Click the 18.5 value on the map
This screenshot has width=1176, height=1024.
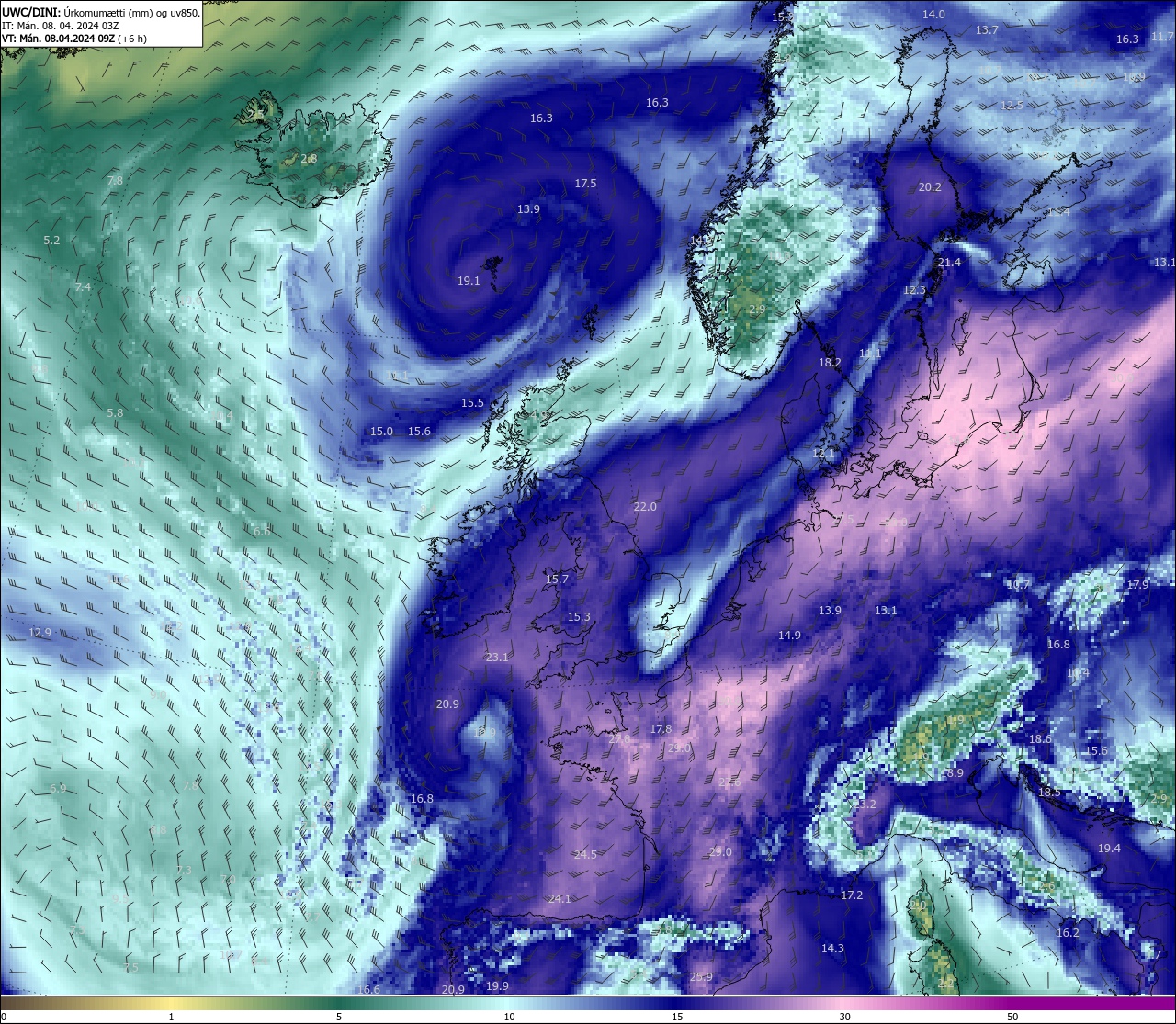[x=1049, y=793]
